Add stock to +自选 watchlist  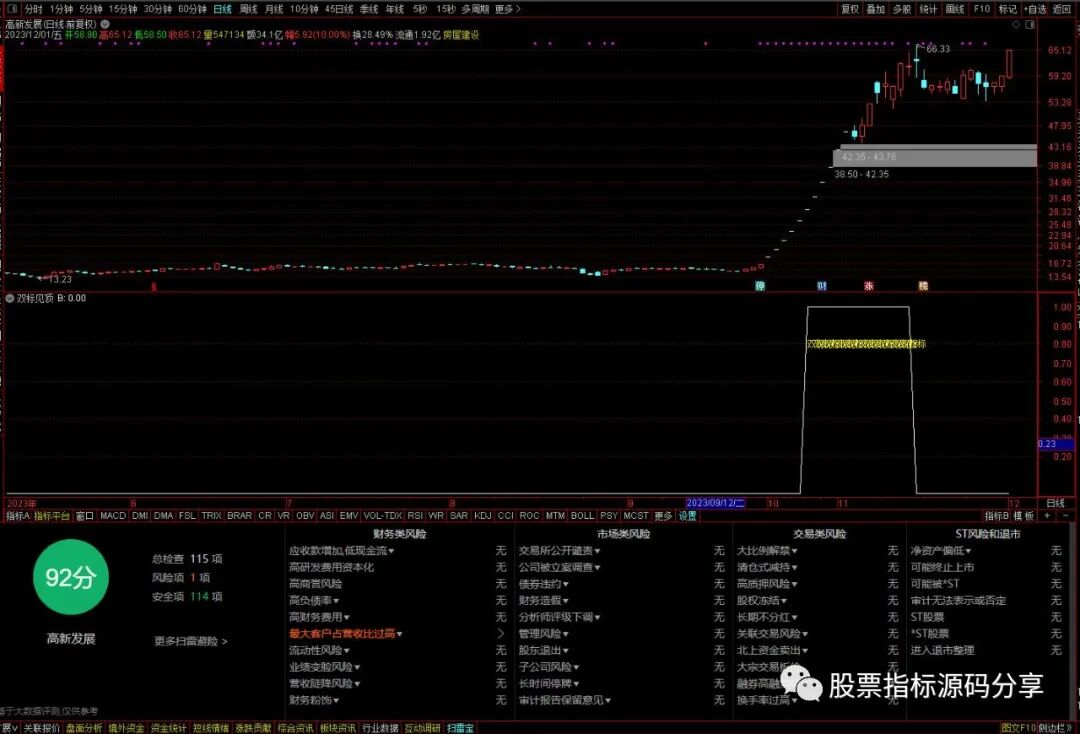pos(1035,9)
